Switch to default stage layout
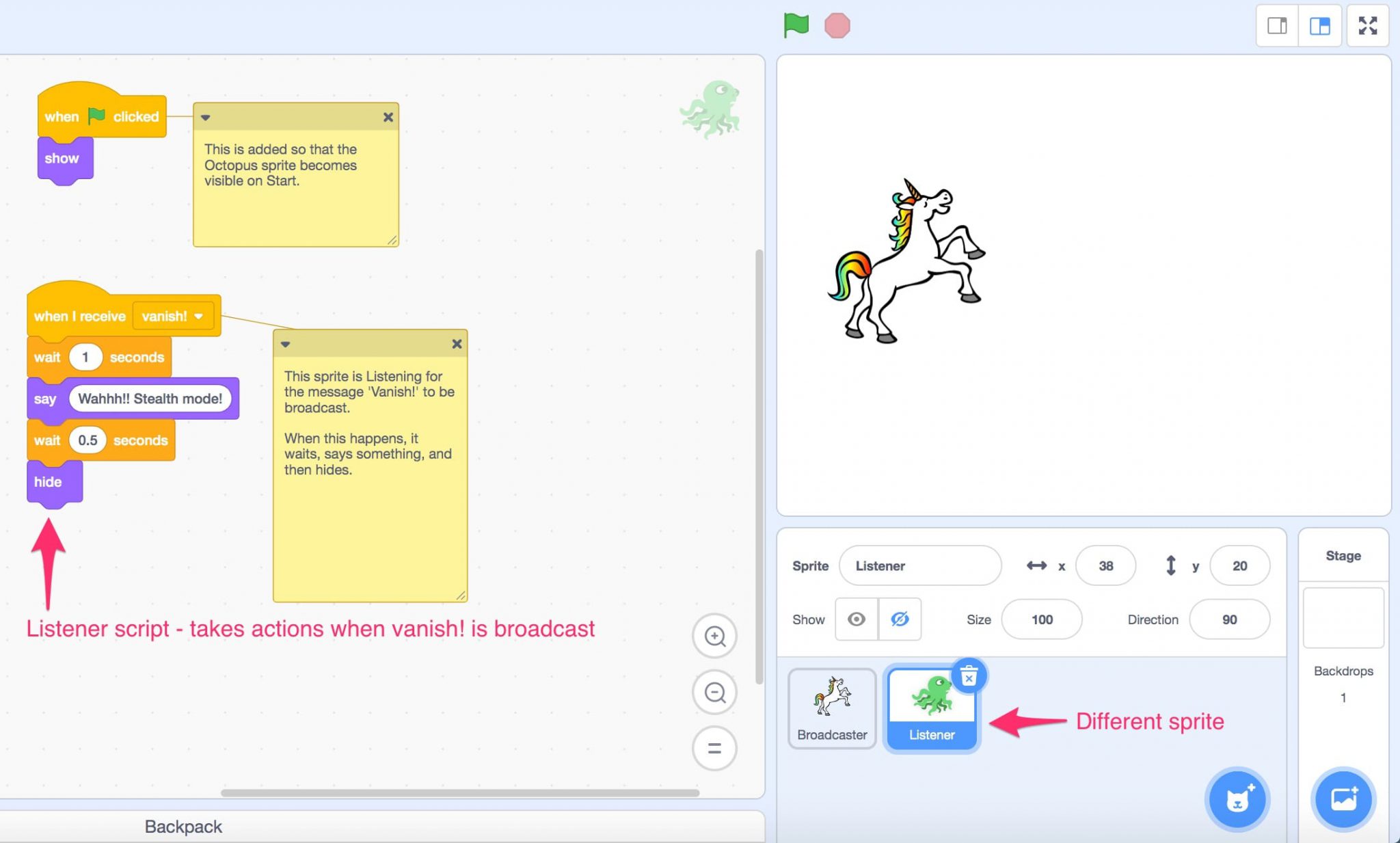This screenshot has height=843, width=1400. coord(1321,25)
